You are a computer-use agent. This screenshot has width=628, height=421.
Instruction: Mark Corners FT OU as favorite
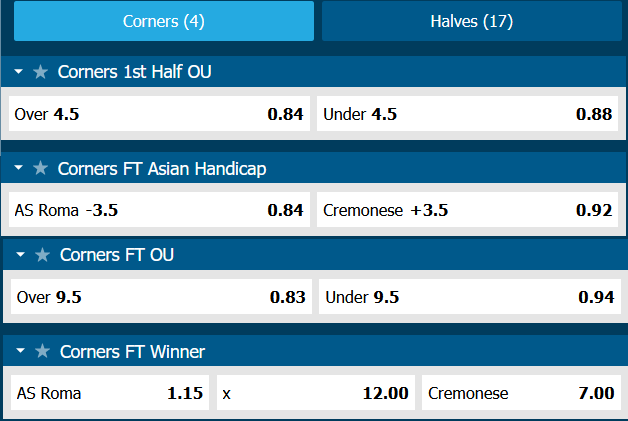tap(42, 255)
